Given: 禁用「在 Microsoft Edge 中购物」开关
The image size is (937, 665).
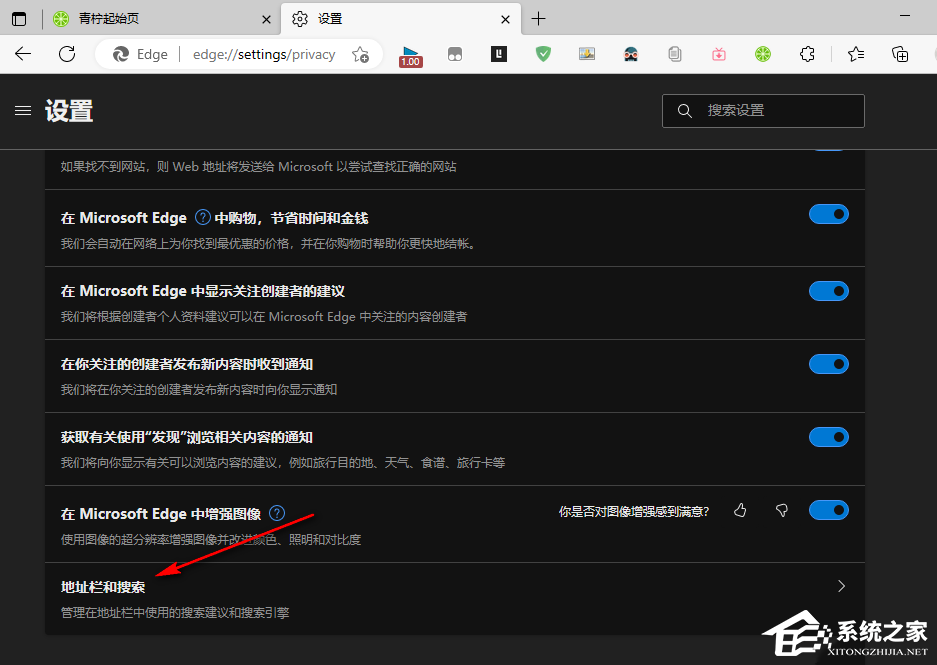Looking at the screenshot, I should pyautogui.click(x=828, y=213).
